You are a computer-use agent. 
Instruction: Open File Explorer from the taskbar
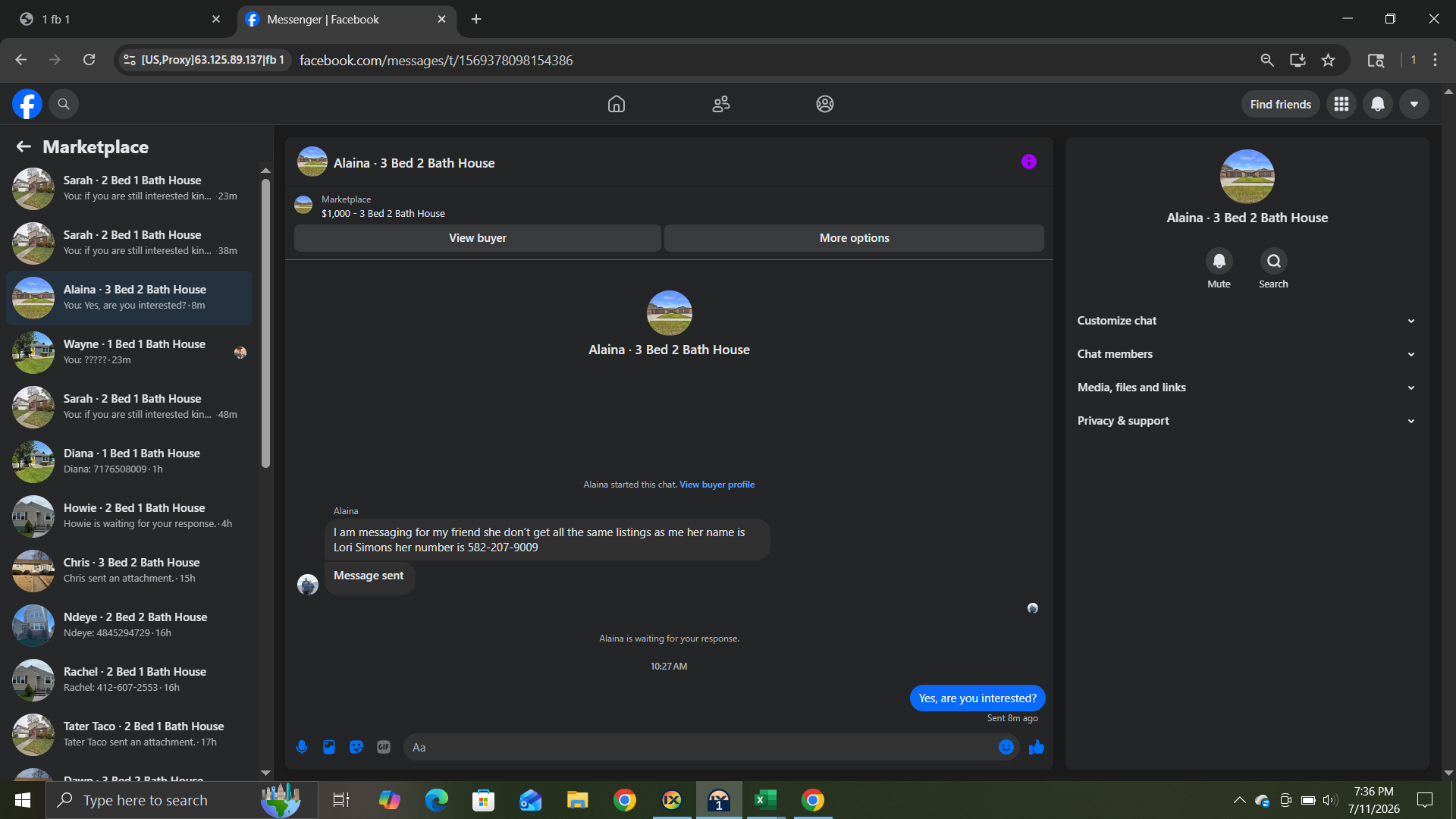pos(578,800)
